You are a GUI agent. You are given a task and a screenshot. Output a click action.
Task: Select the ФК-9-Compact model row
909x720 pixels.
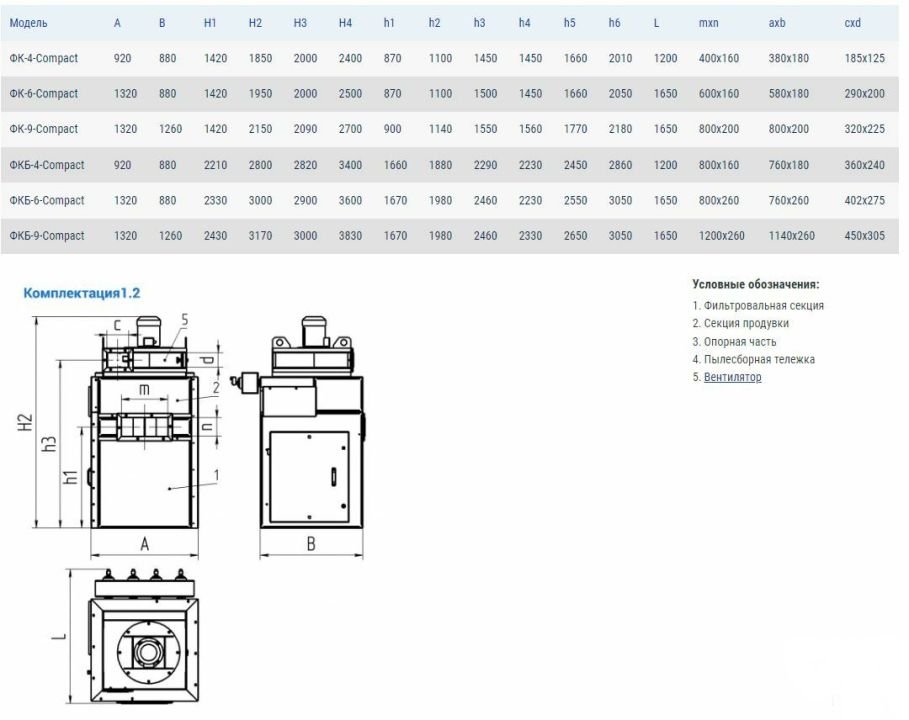(449, 129)
